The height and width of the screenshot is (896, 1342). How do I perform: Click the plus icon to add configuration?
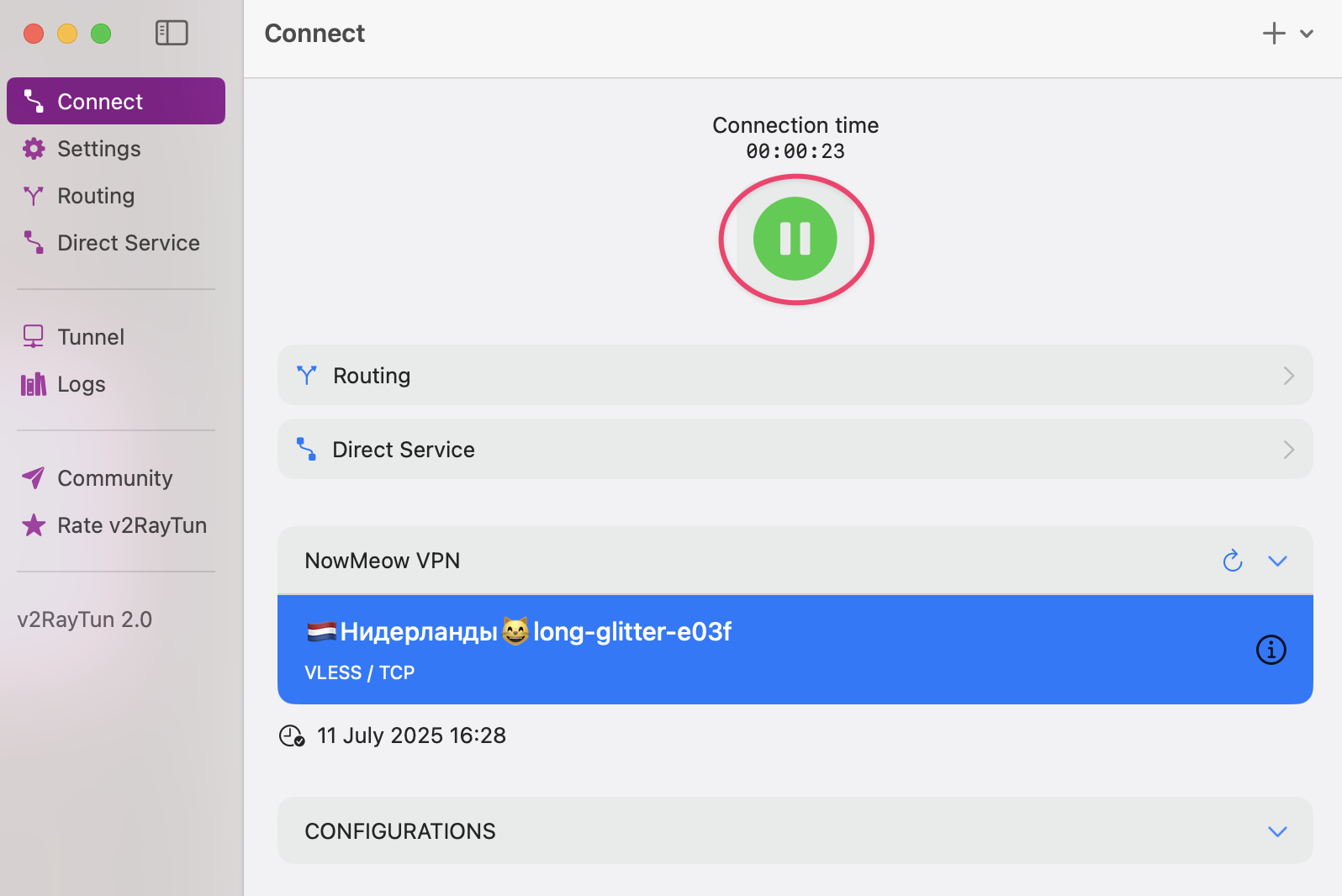pos(1274,34)
